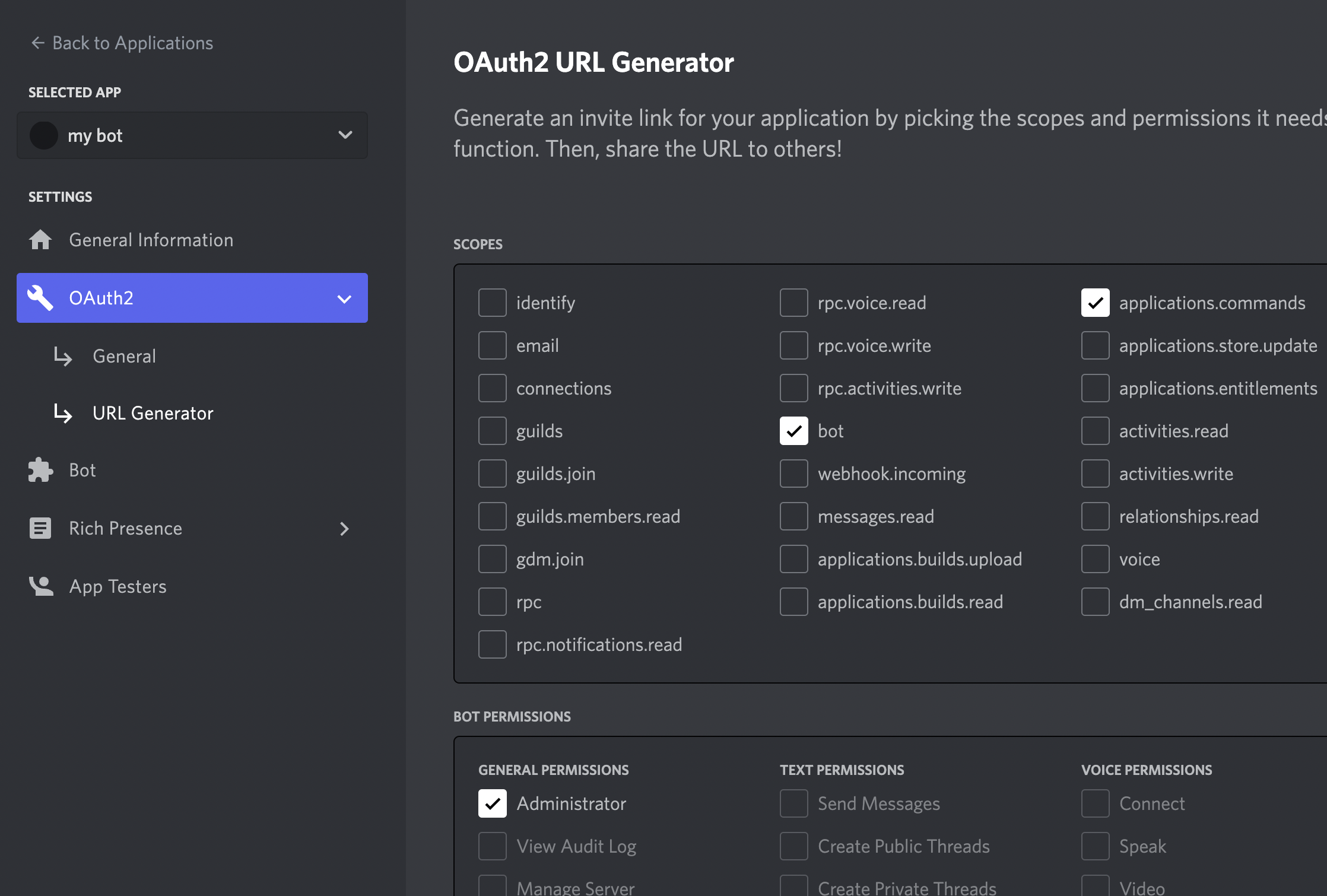Click the puzzle piece Bot icon

coord(40,470)
